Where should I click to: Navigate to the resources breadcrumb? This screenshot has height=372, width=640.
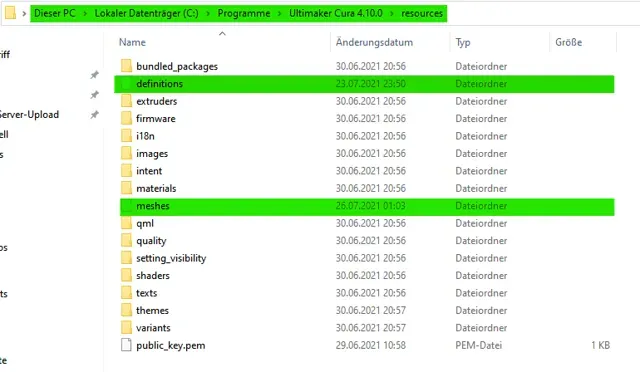[422, 13]
